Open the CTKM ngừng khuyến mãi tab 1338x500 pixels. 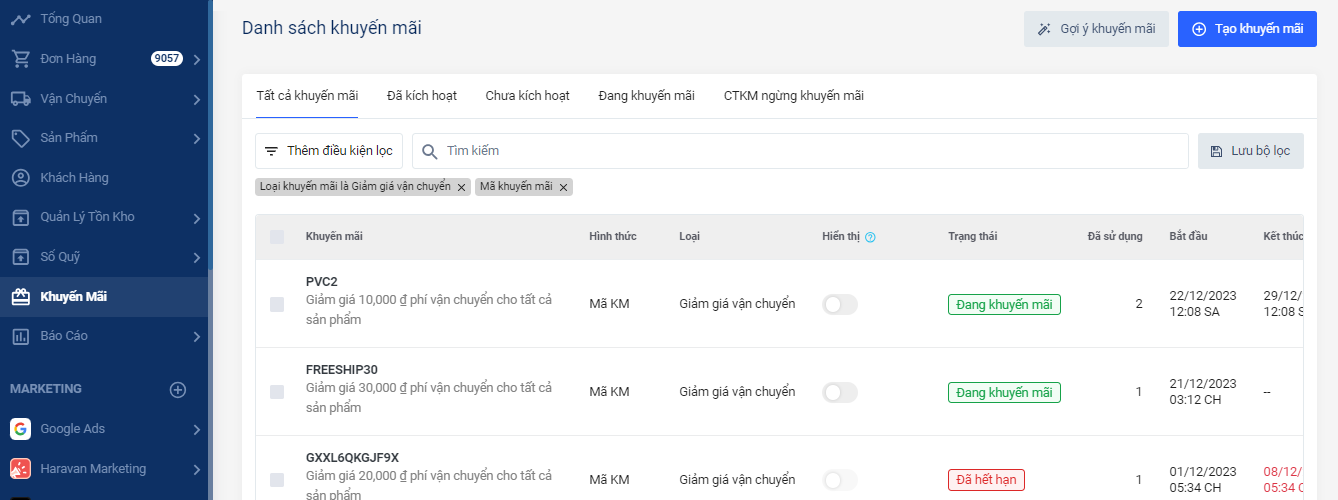tap(793, 96)
